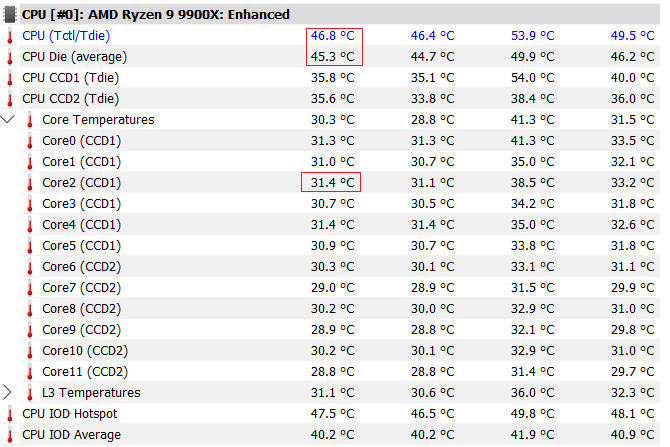The image size is (670, 447).
Task: Select the CPU CCD2 (Tdie) label
Action: 71,99
